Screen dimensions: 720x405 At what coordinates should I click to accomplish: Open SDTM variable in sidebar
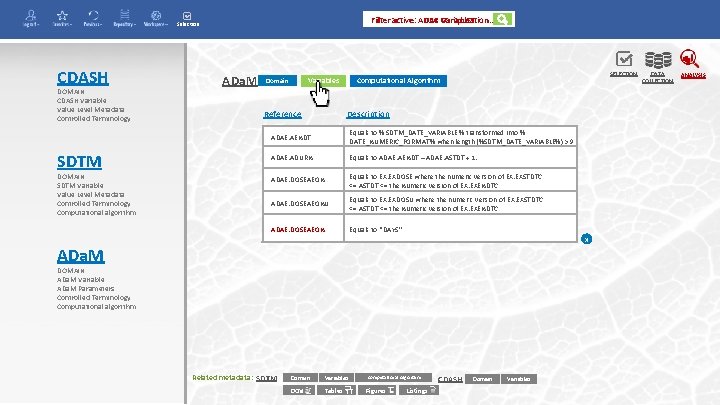tap(80, 186)
